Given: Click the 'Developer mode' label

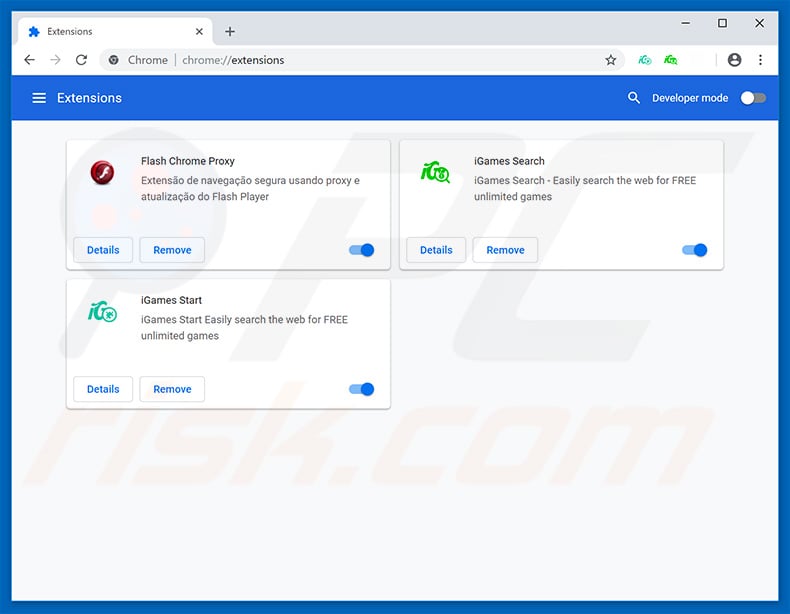Looking at the screenshot, I should pyautogui.click(x=690, y=98).
